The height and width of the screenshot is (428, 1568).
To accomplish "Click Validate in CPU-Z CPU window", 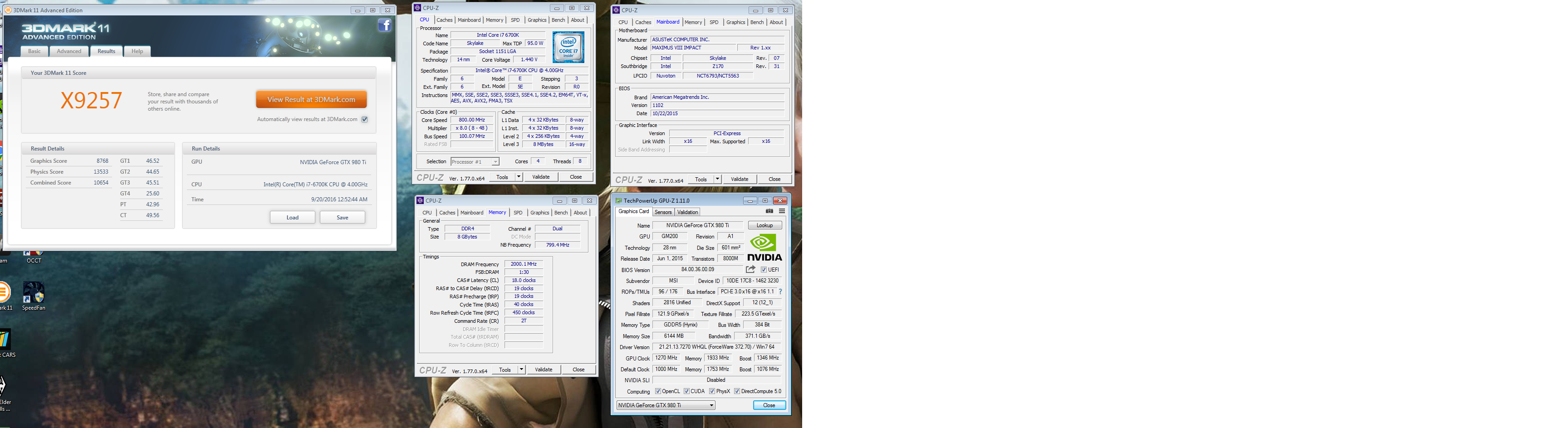I will [541, 177].
